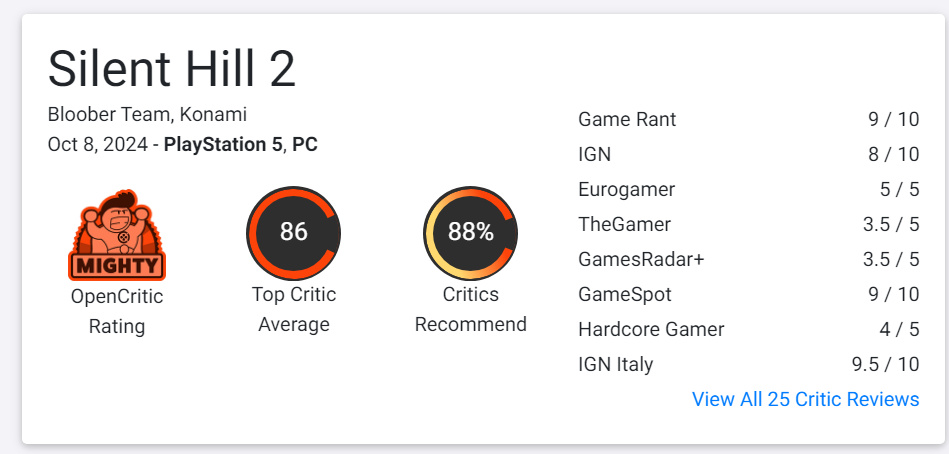Select the Game Rant review entry
The image size is (949, 454).
627,119
